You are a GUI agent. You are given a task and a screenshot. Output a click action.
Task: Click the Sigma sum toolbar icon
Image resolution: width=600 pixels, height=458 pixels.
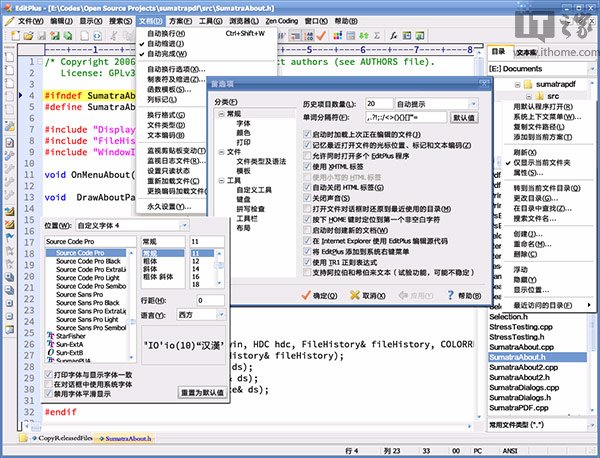(377, 36)
